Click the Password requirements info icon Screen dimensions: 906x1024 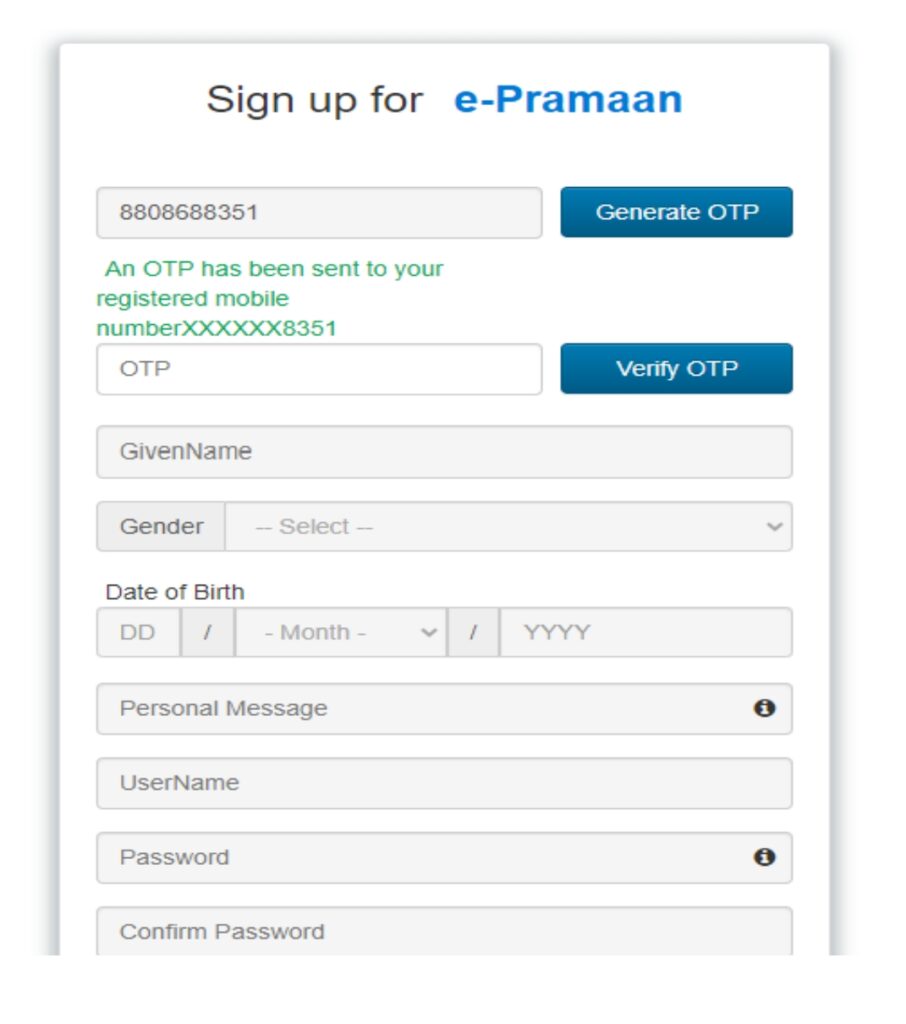pyautogui.click(x=766, y=857)
